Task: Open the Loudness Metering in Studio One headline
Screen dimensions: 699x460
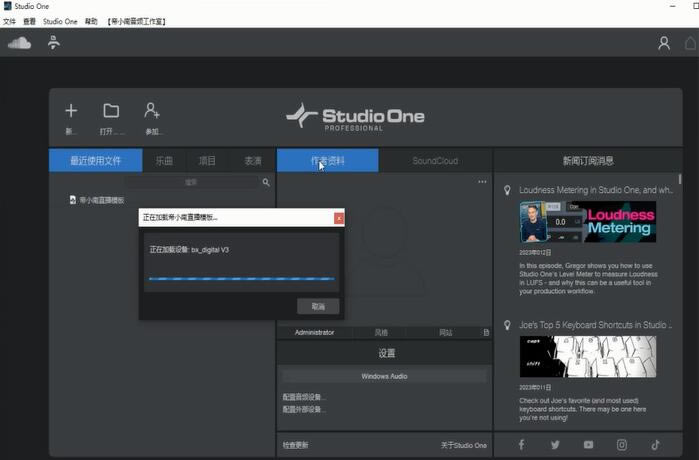Action: pyautogui.click(x=596, y=190)
